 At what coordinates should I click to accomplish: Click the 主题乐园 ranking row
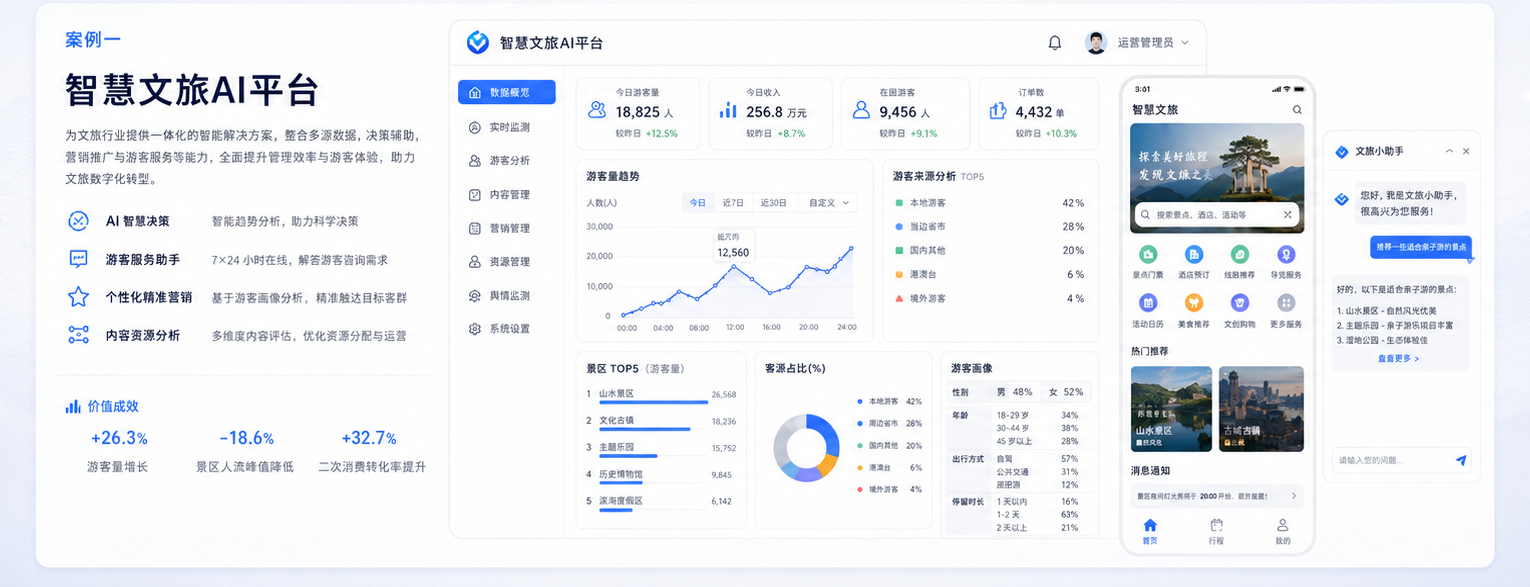(661, 450)
